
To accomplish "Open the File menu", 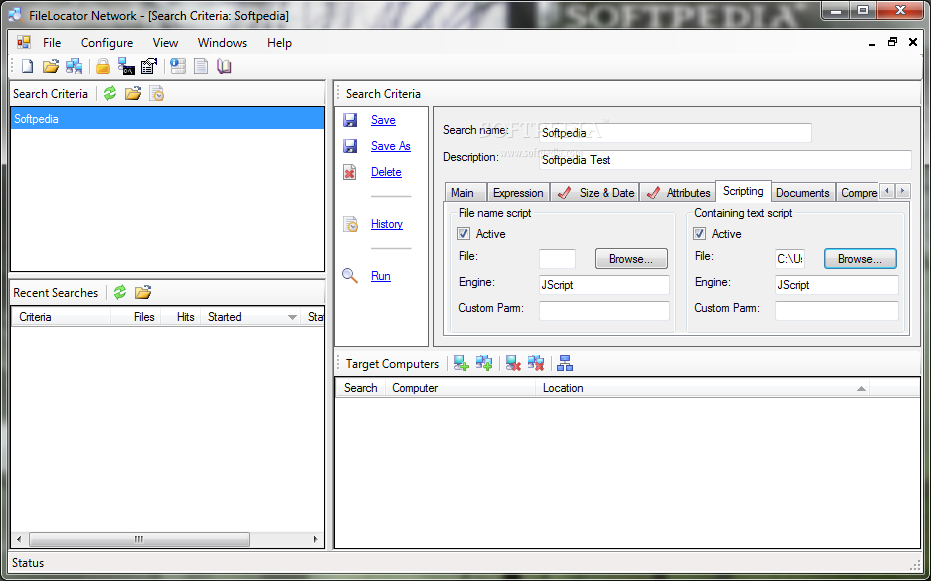I will click(52, 43).
